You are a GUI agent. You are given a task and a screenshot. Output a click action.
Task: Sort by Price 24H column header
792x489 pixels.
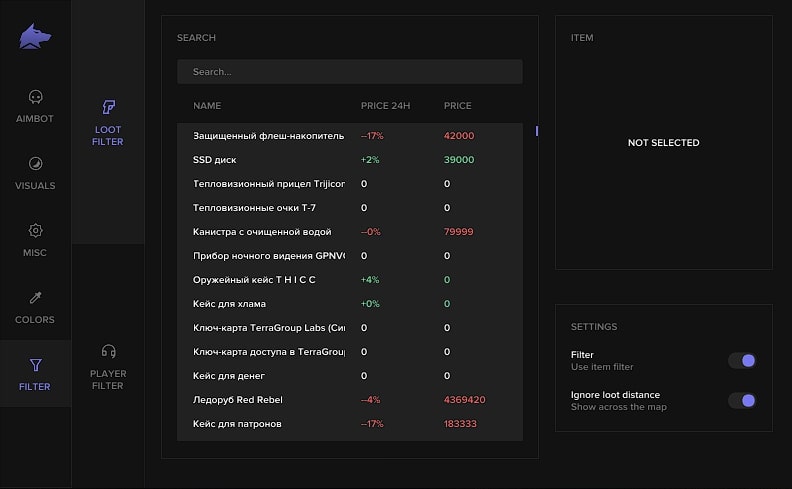point(385,106)
